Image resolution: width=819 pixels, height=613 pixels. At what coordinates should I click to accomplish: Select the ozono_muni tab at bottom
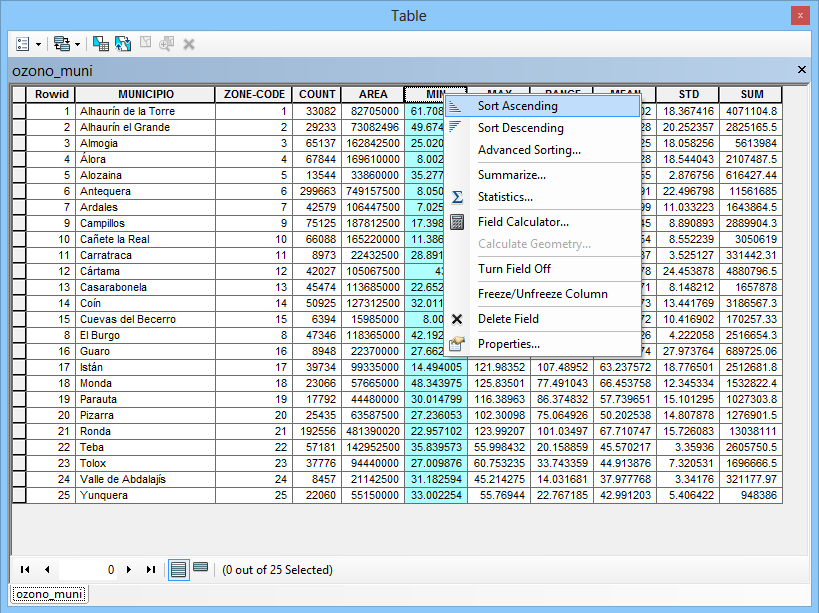click(48, 594)
